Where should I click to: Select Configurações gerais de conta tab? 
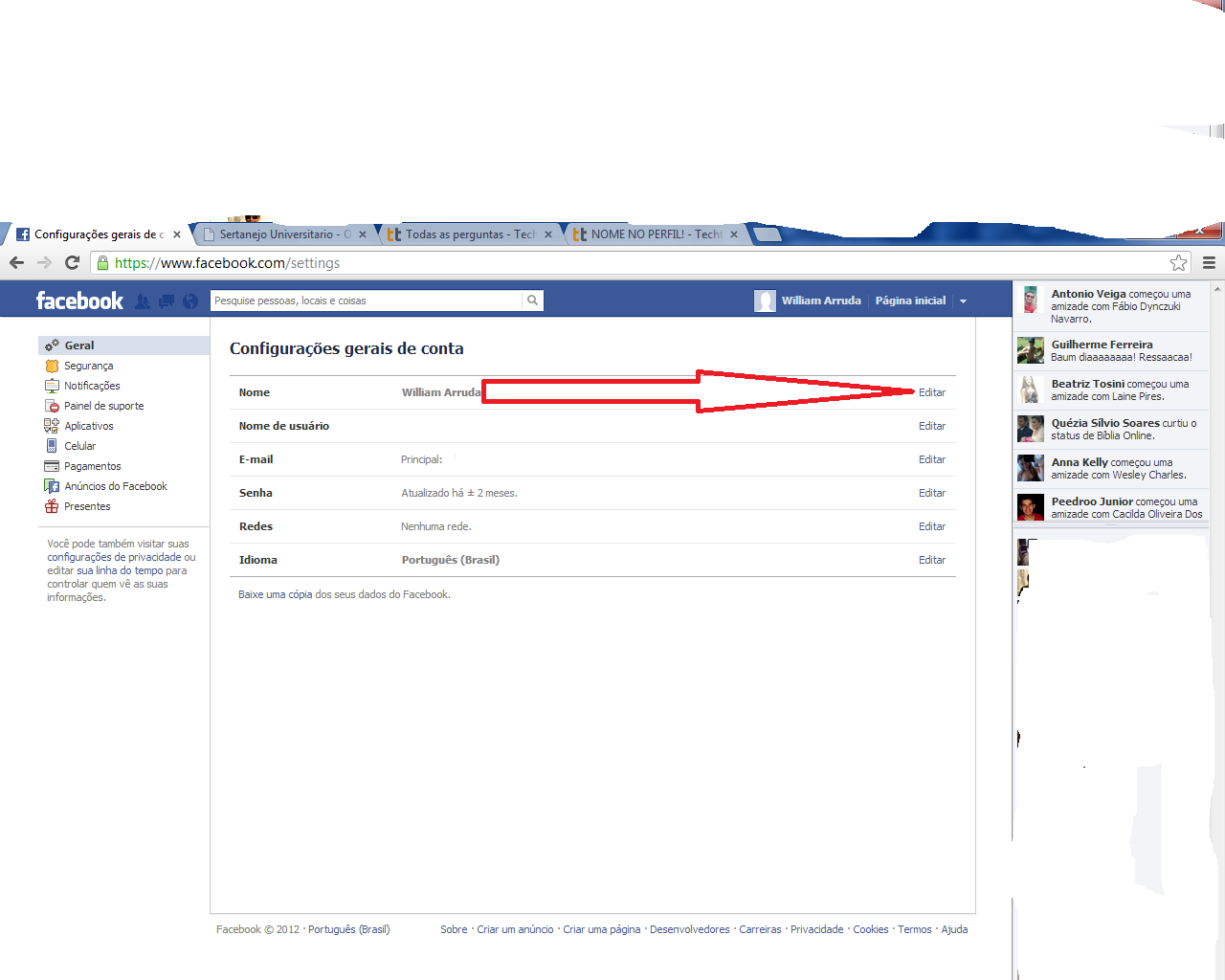click(99, 234)
